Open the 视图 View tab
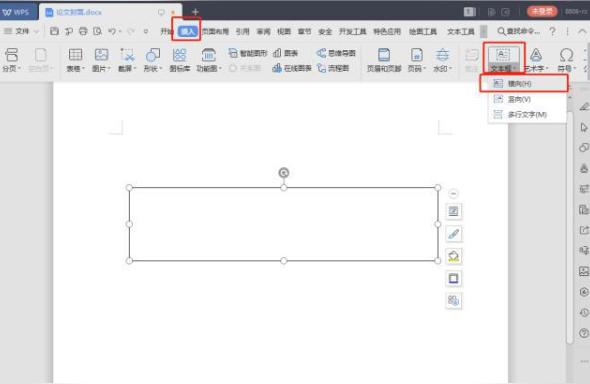Viewport: 590px width, 384px height. (x=284, y=31)
